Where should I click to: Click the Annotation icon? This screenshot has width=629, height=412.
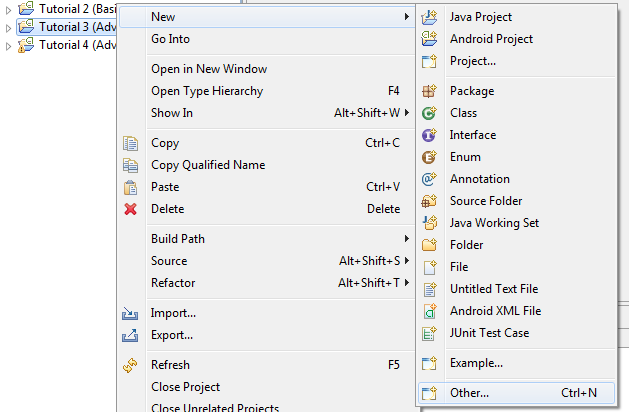(430, 179)
